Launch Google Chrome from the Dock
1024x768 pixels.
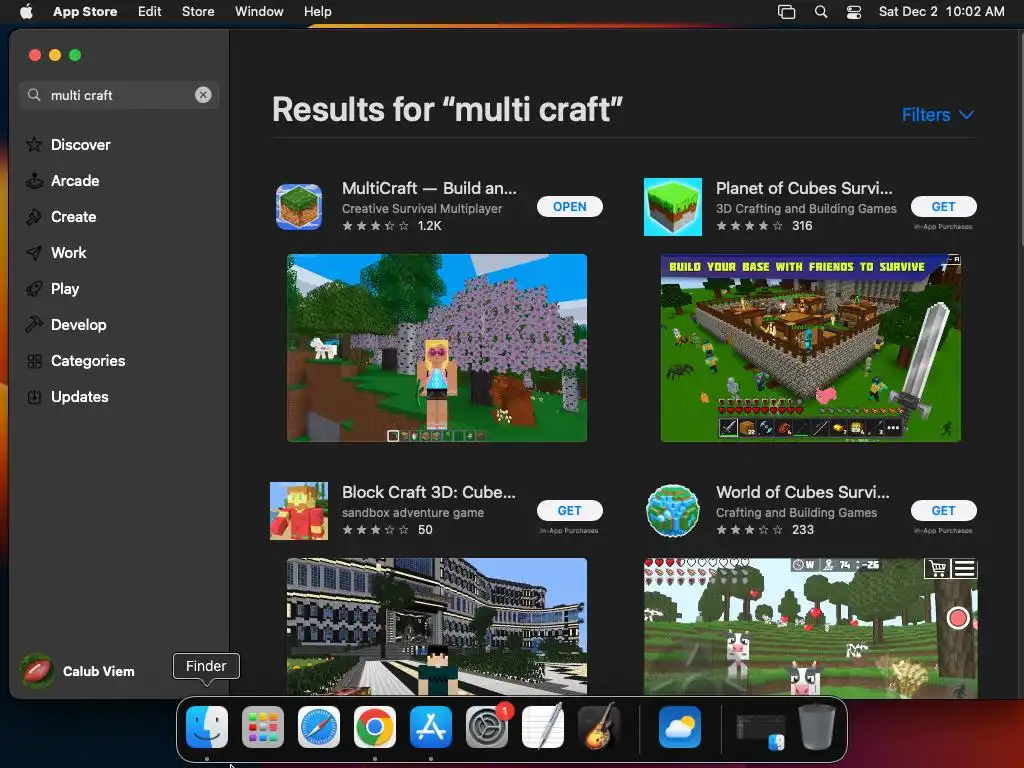coord(375,727)
